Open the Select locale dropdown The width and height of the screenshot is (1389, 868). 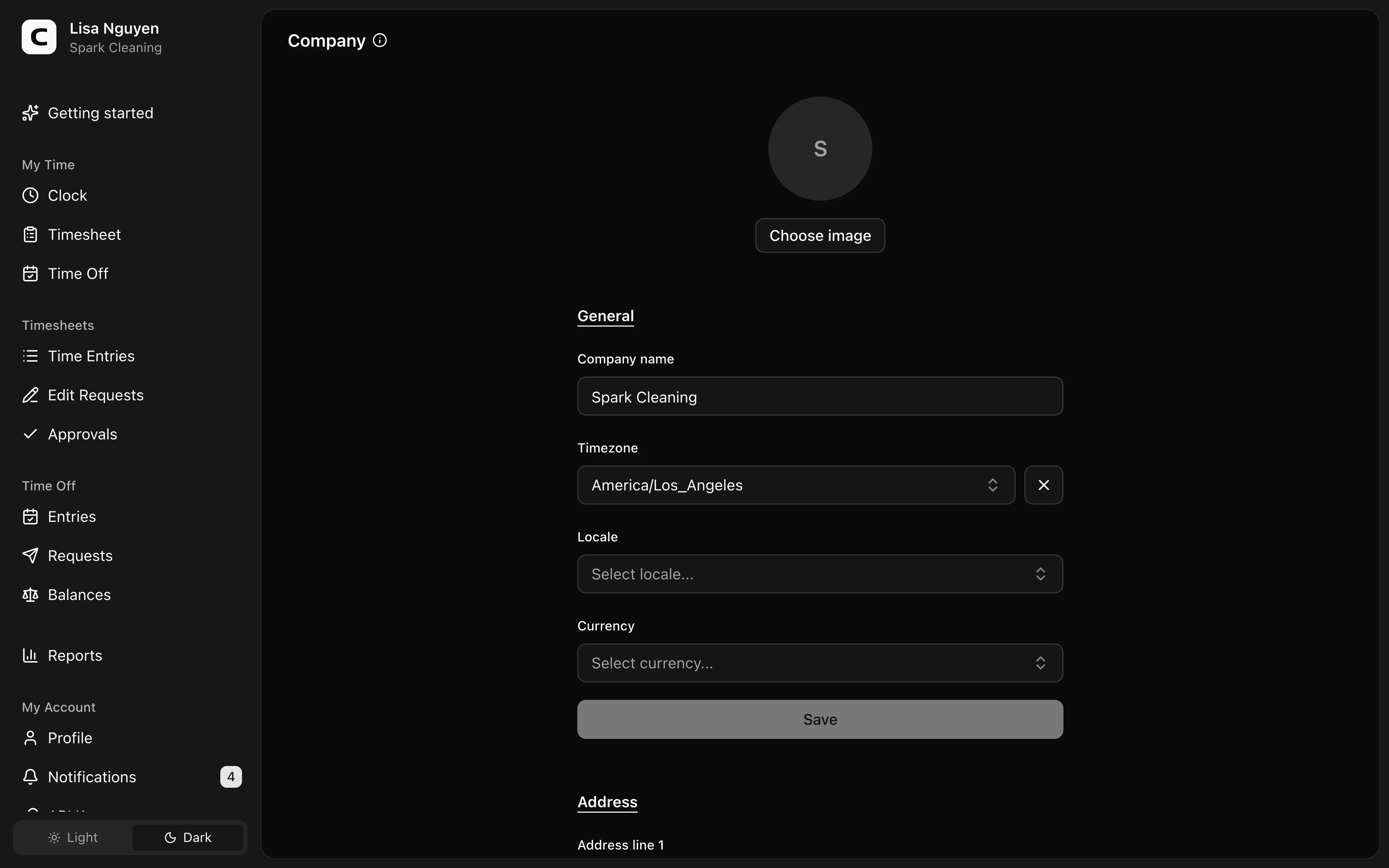(x=820, y=574)
